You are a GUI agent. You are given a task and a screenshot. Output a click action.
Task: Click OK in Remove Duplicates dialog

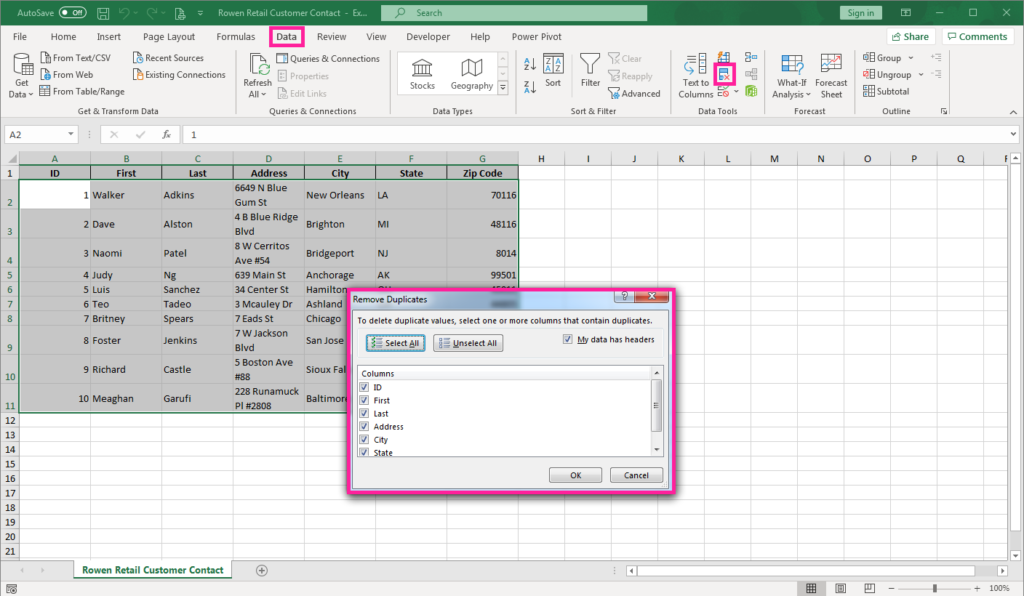click(x=575, y=475)
